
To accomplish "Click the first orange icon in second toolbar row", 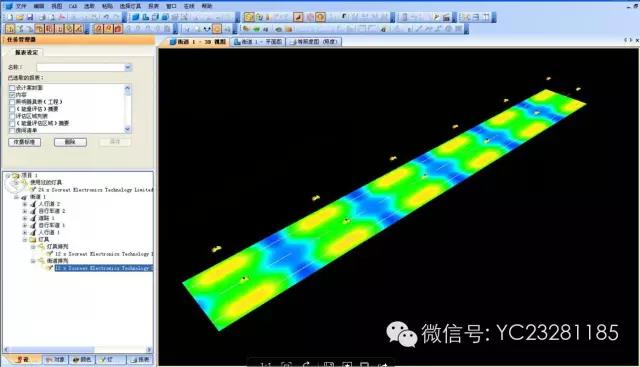I will [x=10, y=29].
